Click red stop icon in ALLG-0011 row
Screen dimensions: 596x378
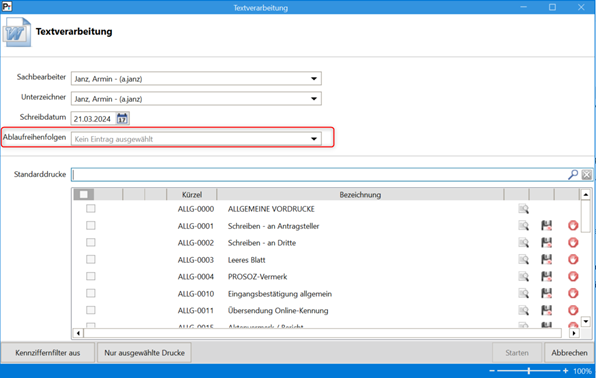pos(573,310)
